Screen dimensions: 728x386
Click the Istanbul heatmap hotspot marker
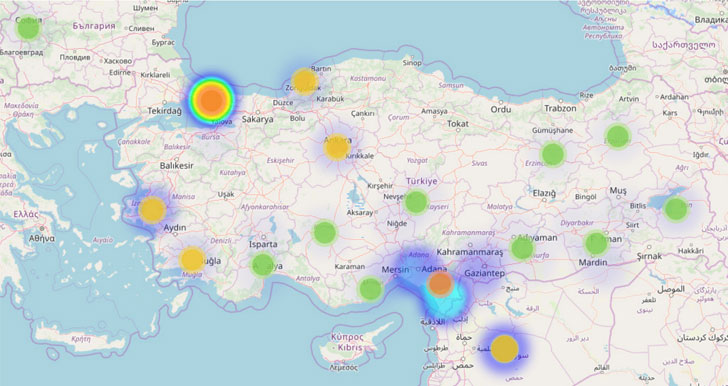pos(212,100)
